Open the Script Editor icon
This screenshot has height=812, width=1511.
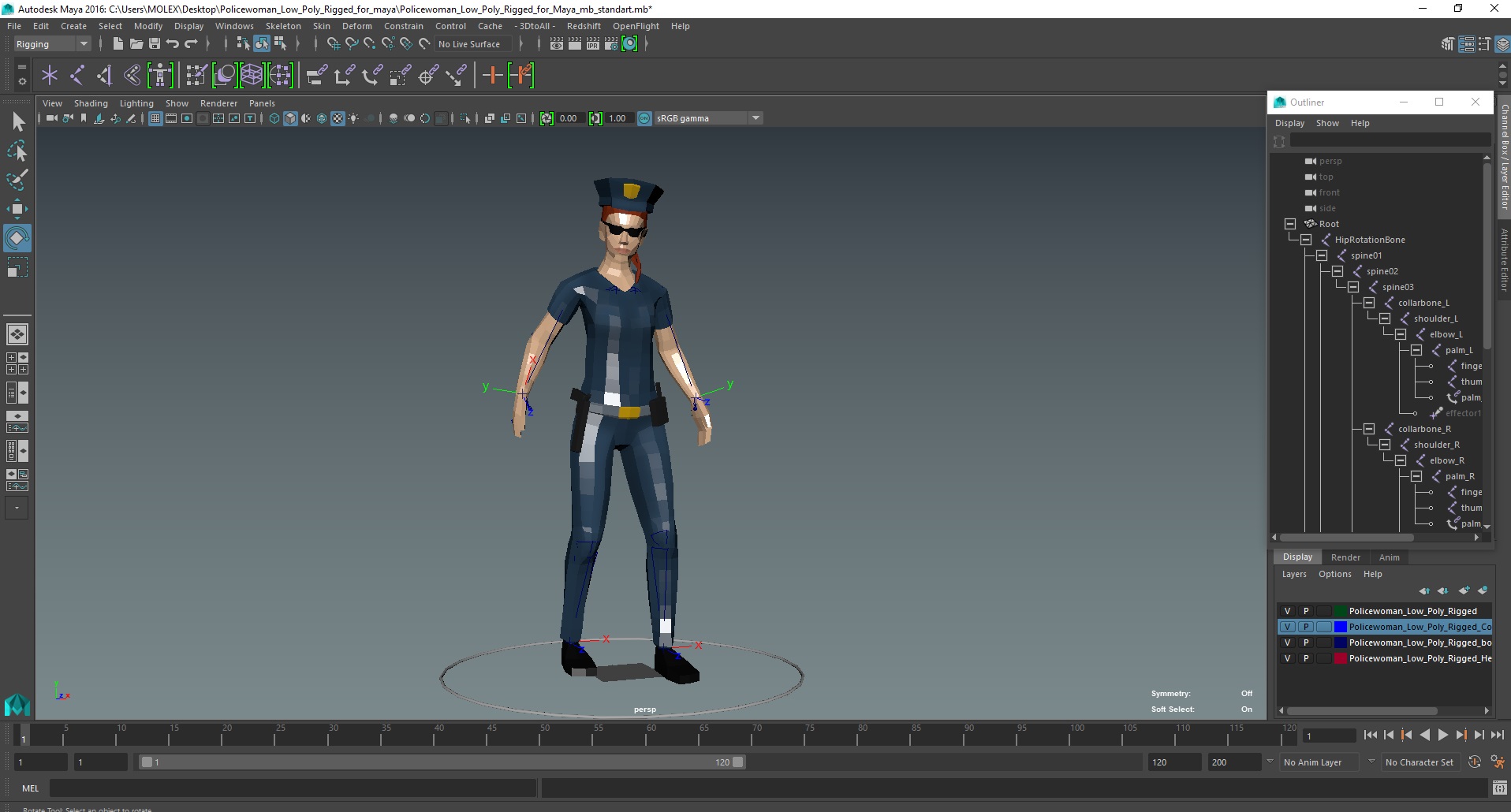click(x=1500, y=788)
